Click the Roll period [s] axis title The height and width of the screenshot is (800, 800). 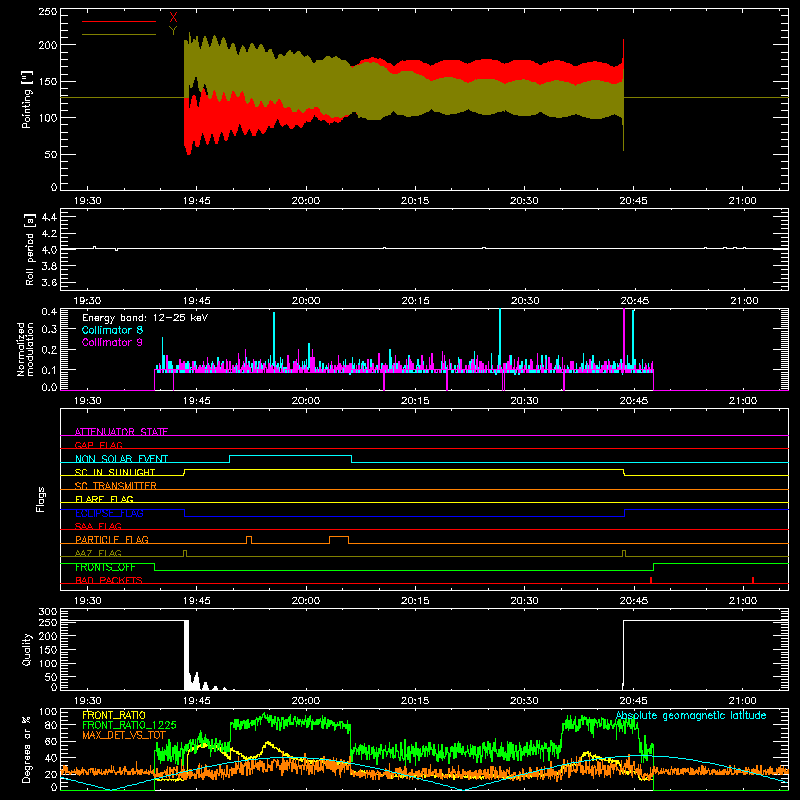(x=29, y=249)
